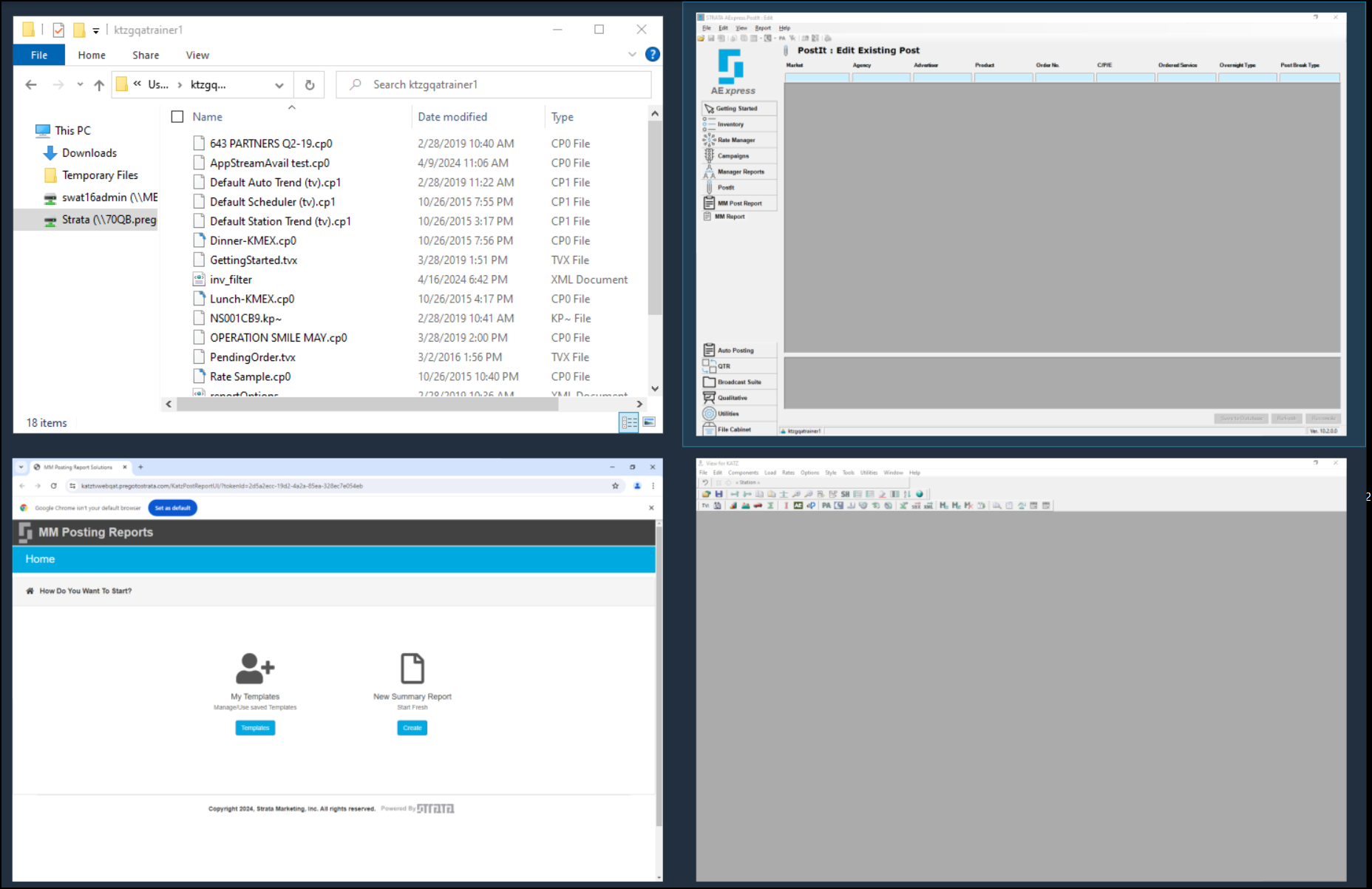Toggle large icons view in File Explorer
This screenshot has width=1372, height=889.
pyautogui.click(x=650, y=422)
